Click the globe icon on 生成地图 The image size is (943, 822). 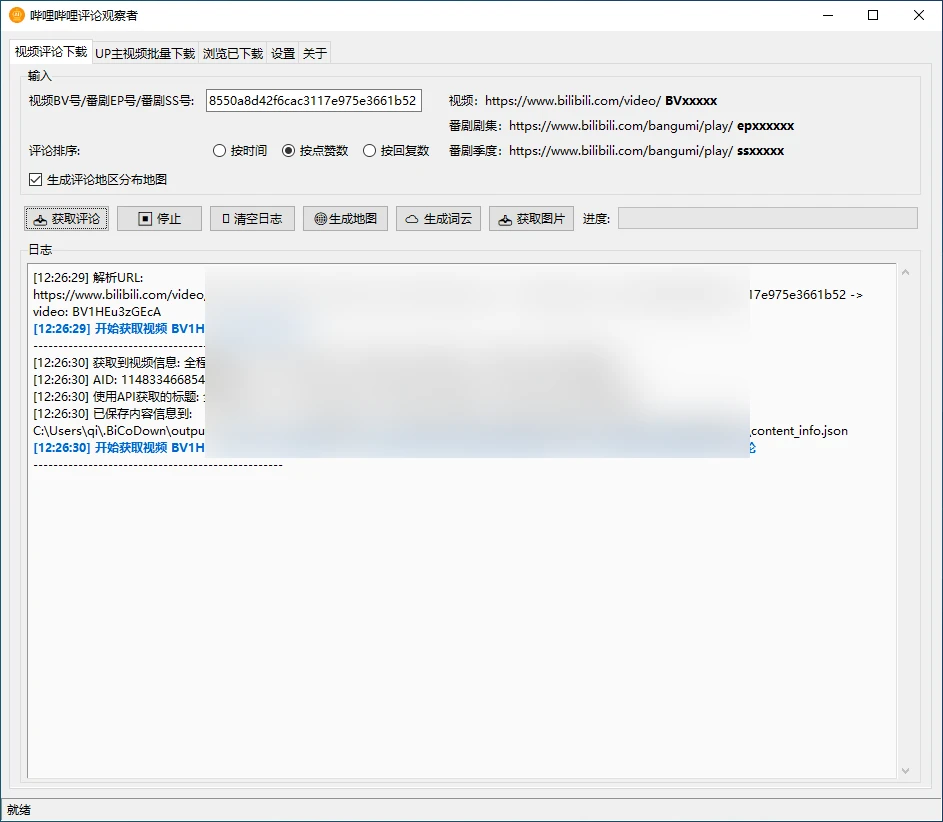click(x=320, y=219)
